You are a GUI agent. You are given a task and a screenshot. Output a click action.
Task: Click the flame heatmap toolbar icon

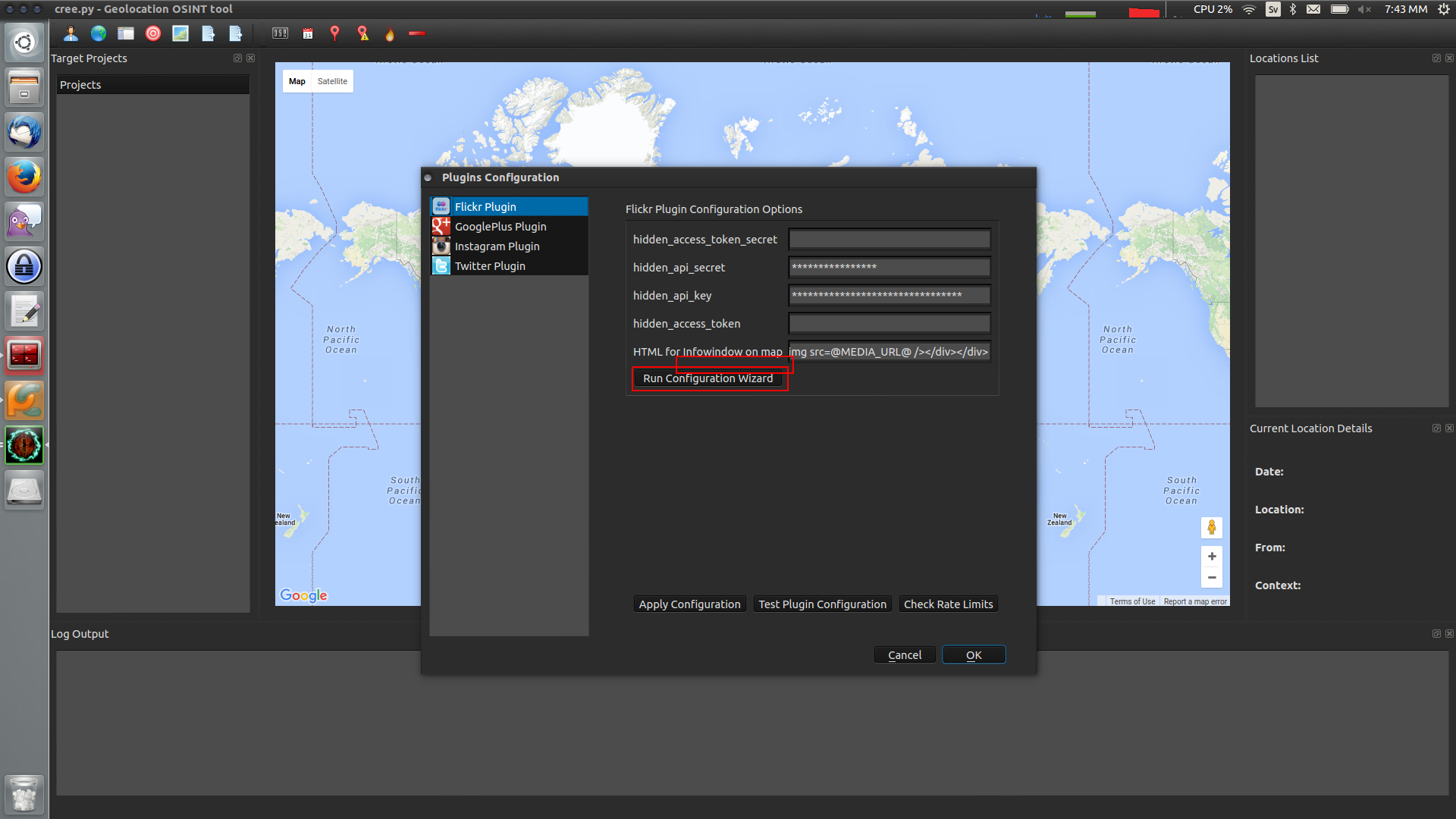(x=390, y=34)
